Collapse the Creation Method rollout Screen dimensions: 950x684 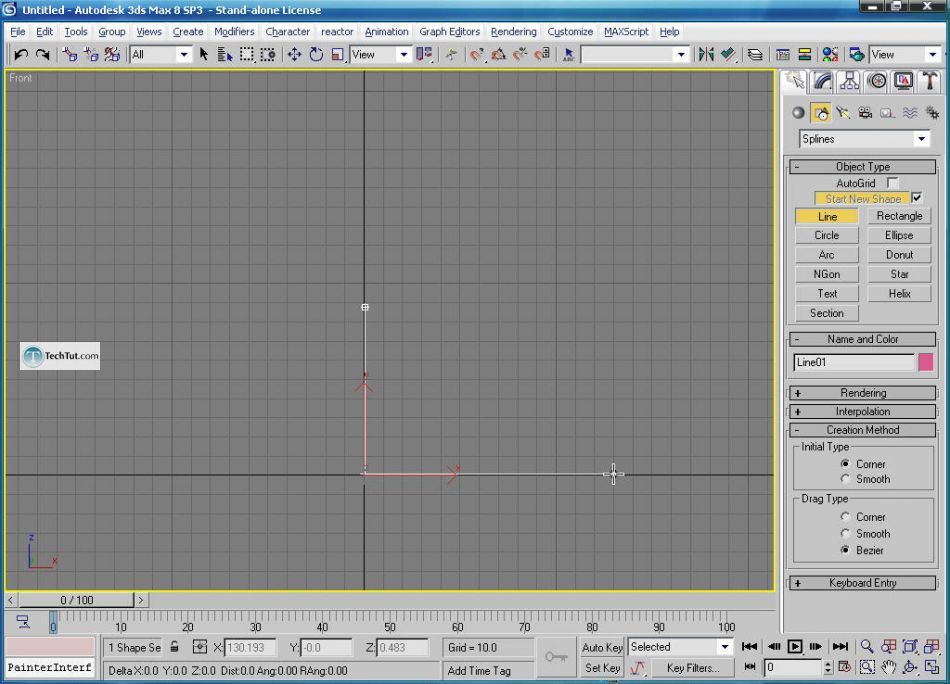tap(863, 430)
